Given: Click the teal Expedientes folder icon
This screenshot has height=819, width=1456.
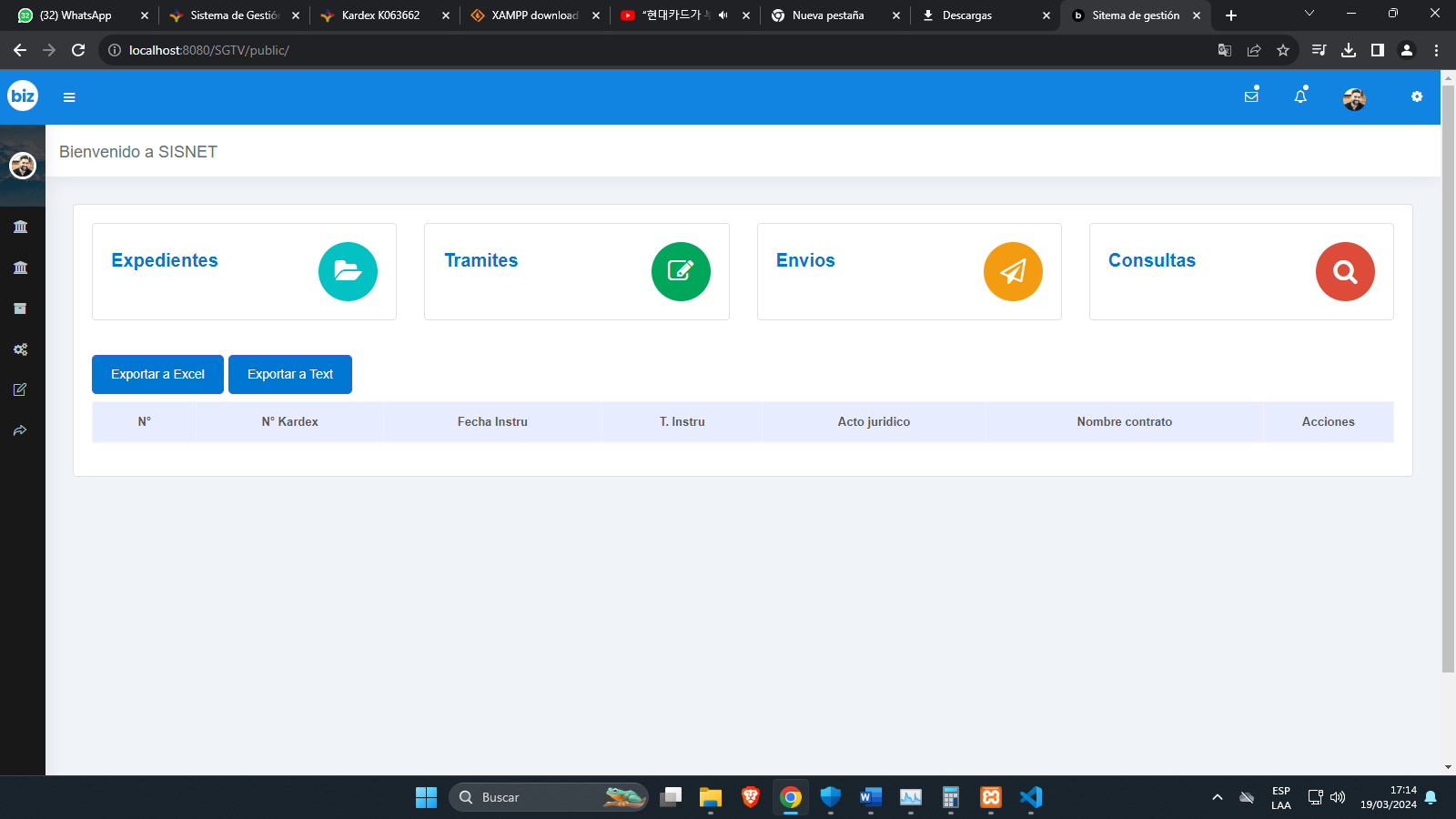Looking at the screenshot, I should (348, 271).
